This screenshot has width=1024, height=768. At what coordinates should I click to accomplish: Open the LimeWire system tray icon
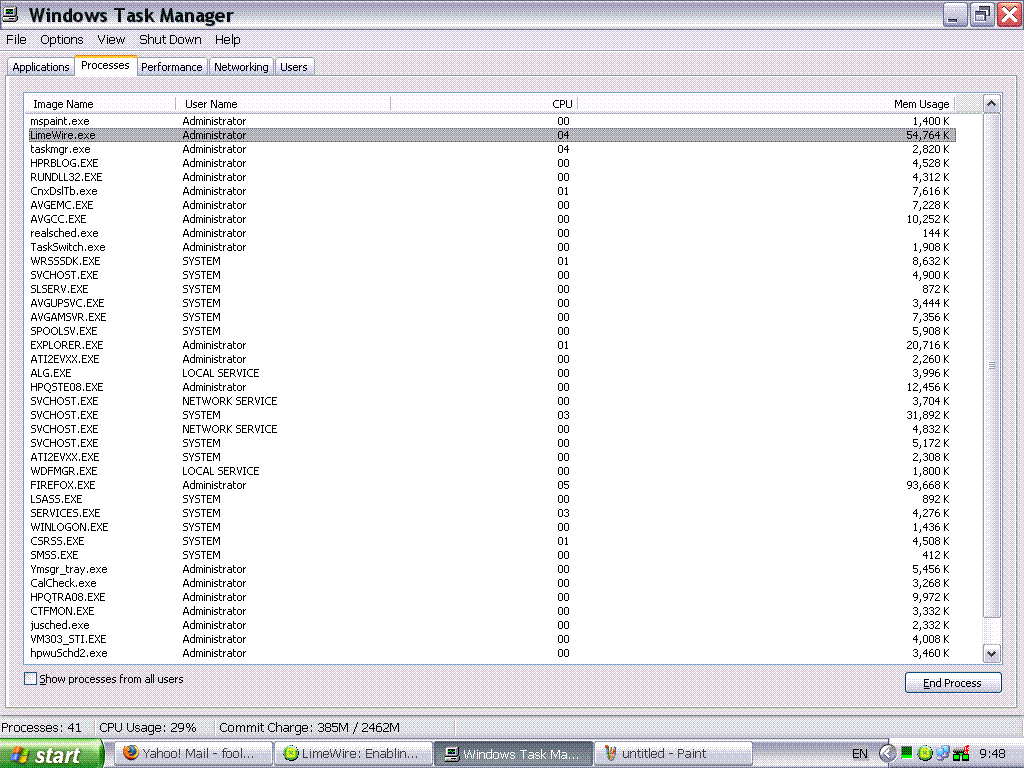pyautogui.click(x=925, y=752)
